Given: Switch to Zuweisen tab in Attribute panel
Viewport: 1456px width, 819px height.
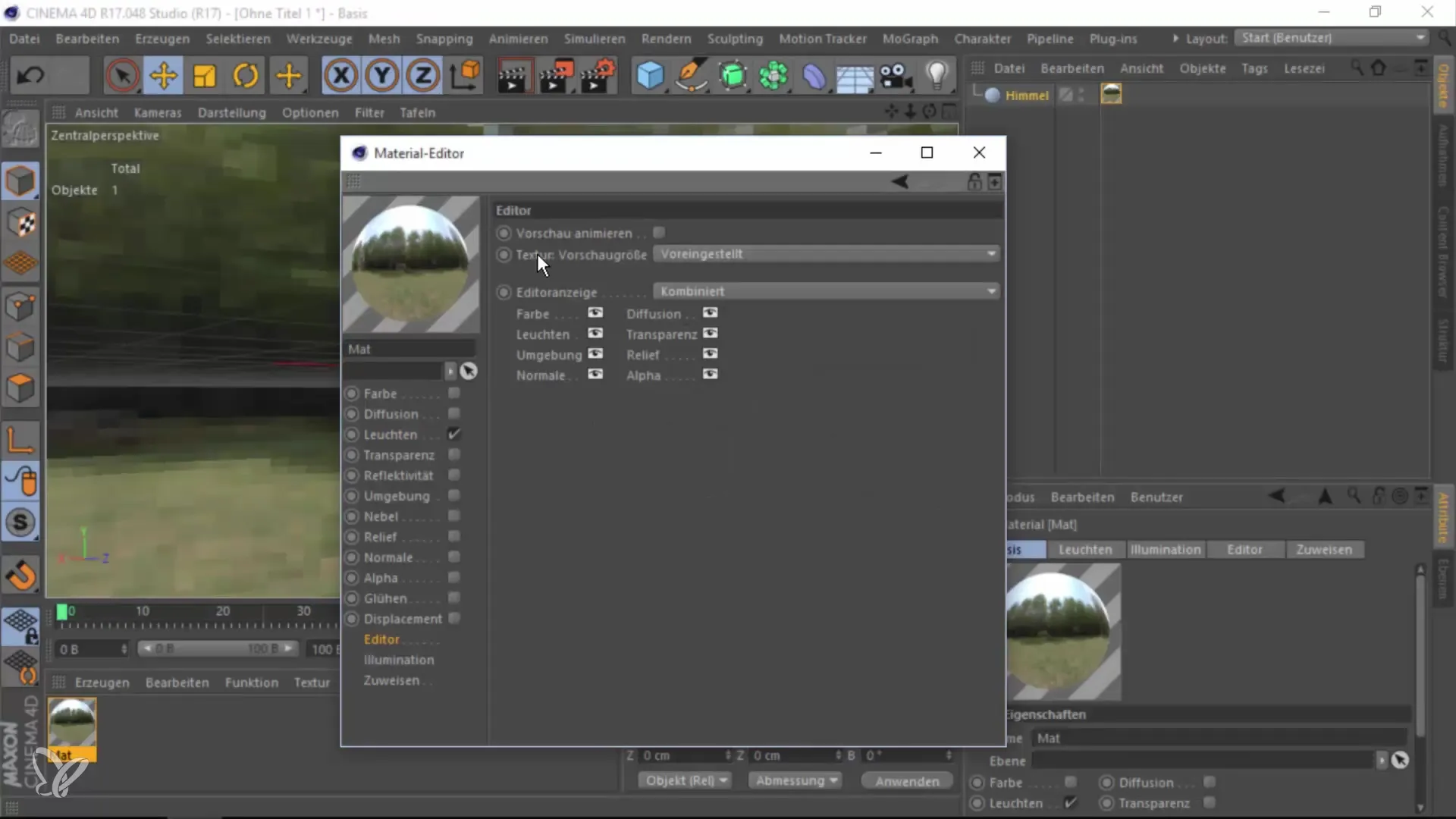Looking at the screenshot, I should [1324, 550].
